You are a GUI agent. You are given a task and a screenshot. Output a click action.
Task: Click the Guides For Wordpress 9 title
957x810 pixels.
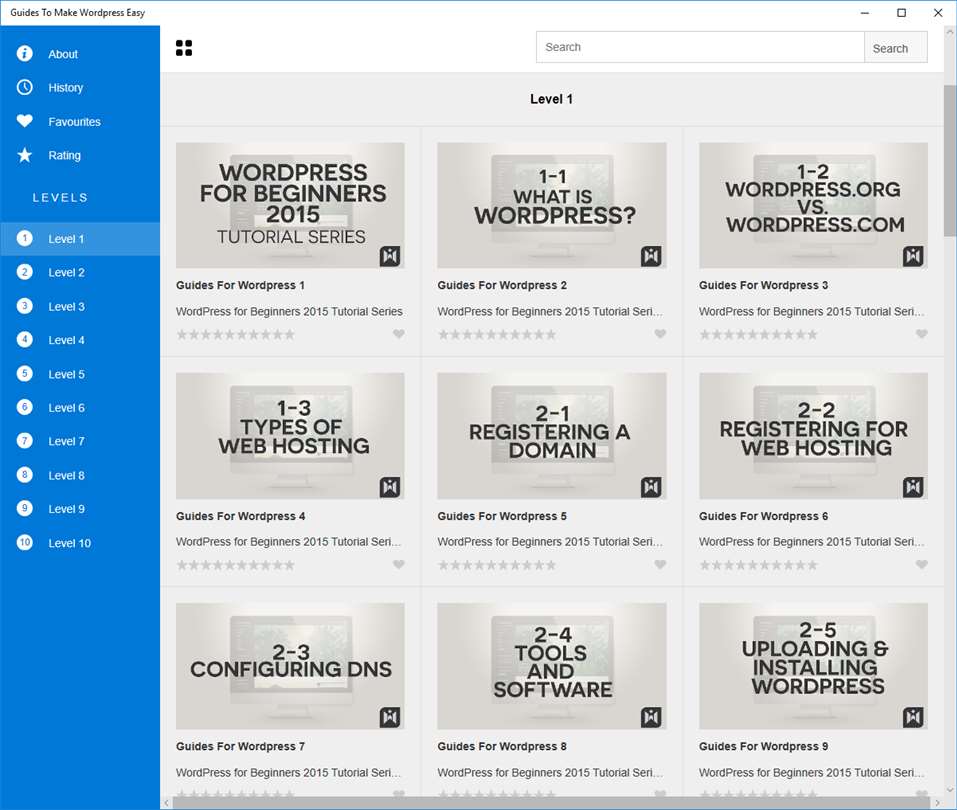[x=764, y=747]
